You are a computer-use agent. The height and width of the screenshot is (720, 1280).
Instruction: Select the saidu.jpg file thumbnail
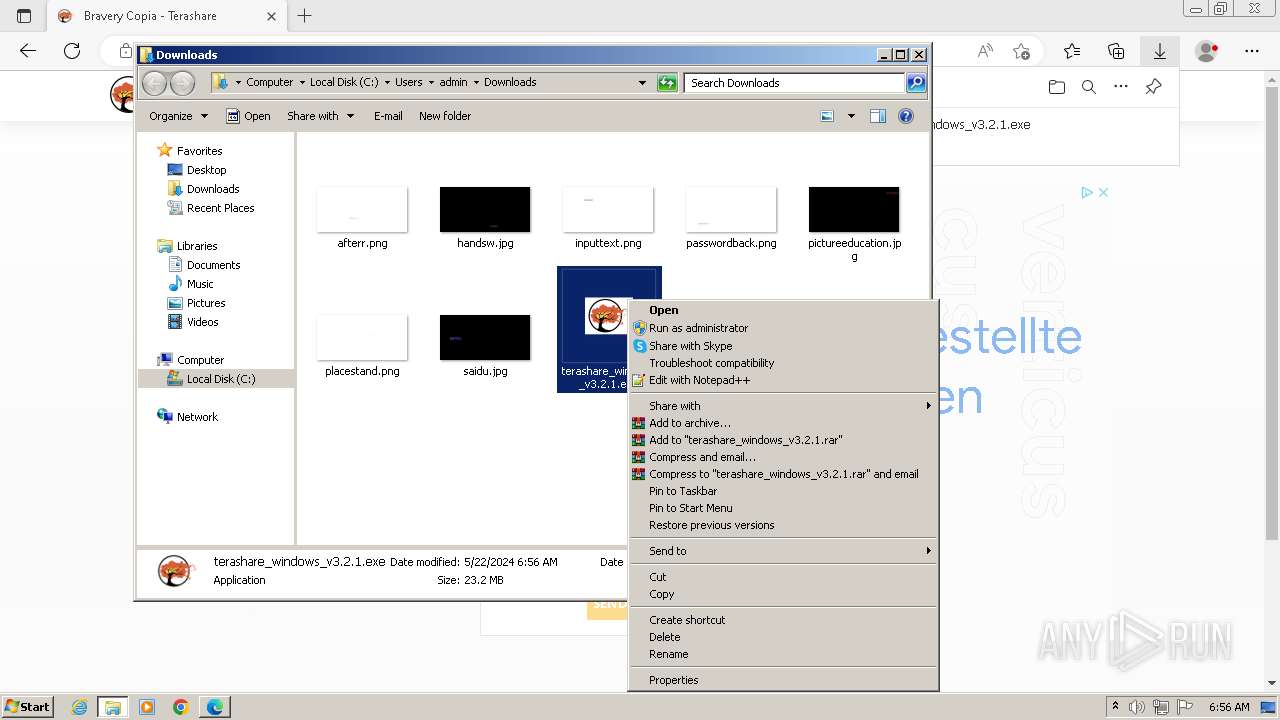pos(485,338)
